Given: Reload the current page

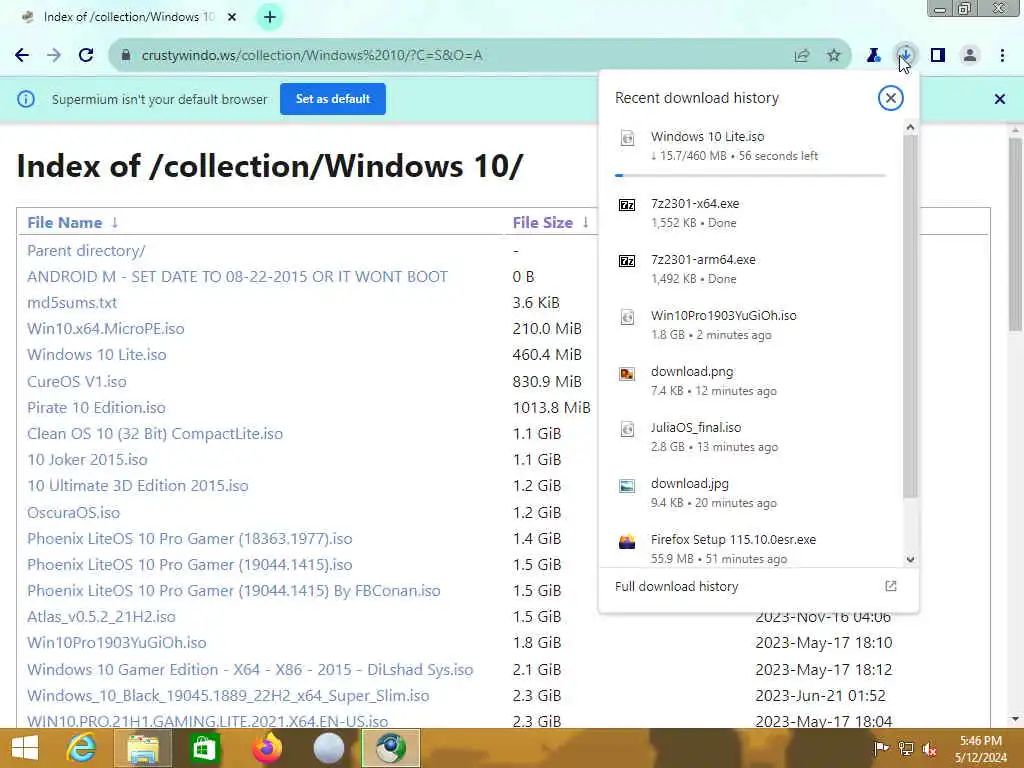Looking at the screenshot, I should (86, 56).
